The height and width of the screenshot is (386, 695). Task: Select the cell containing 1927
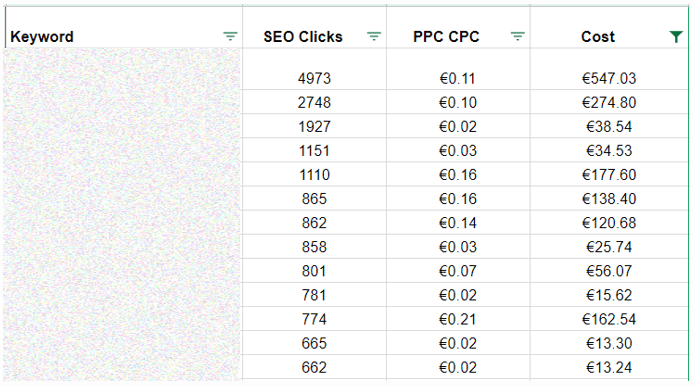pos(314,126)
